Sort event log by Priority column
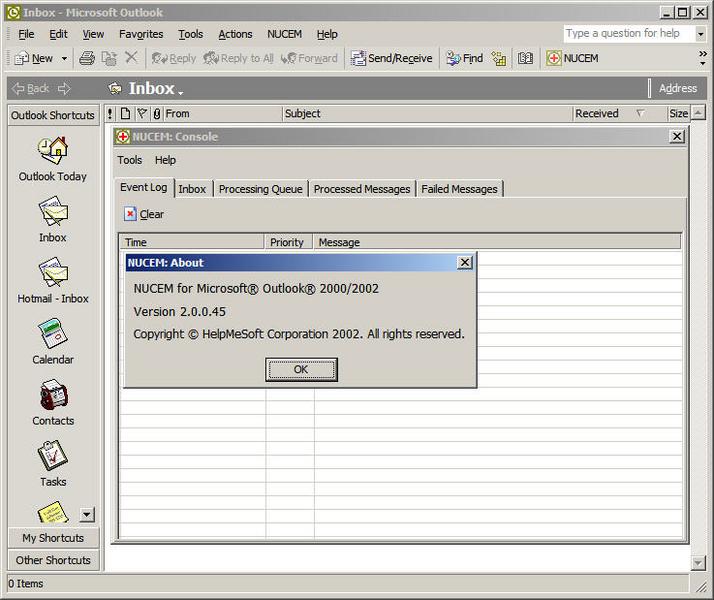Image resolution: width=714 pixels, height=600 pixels. click(x=289, y=242)
